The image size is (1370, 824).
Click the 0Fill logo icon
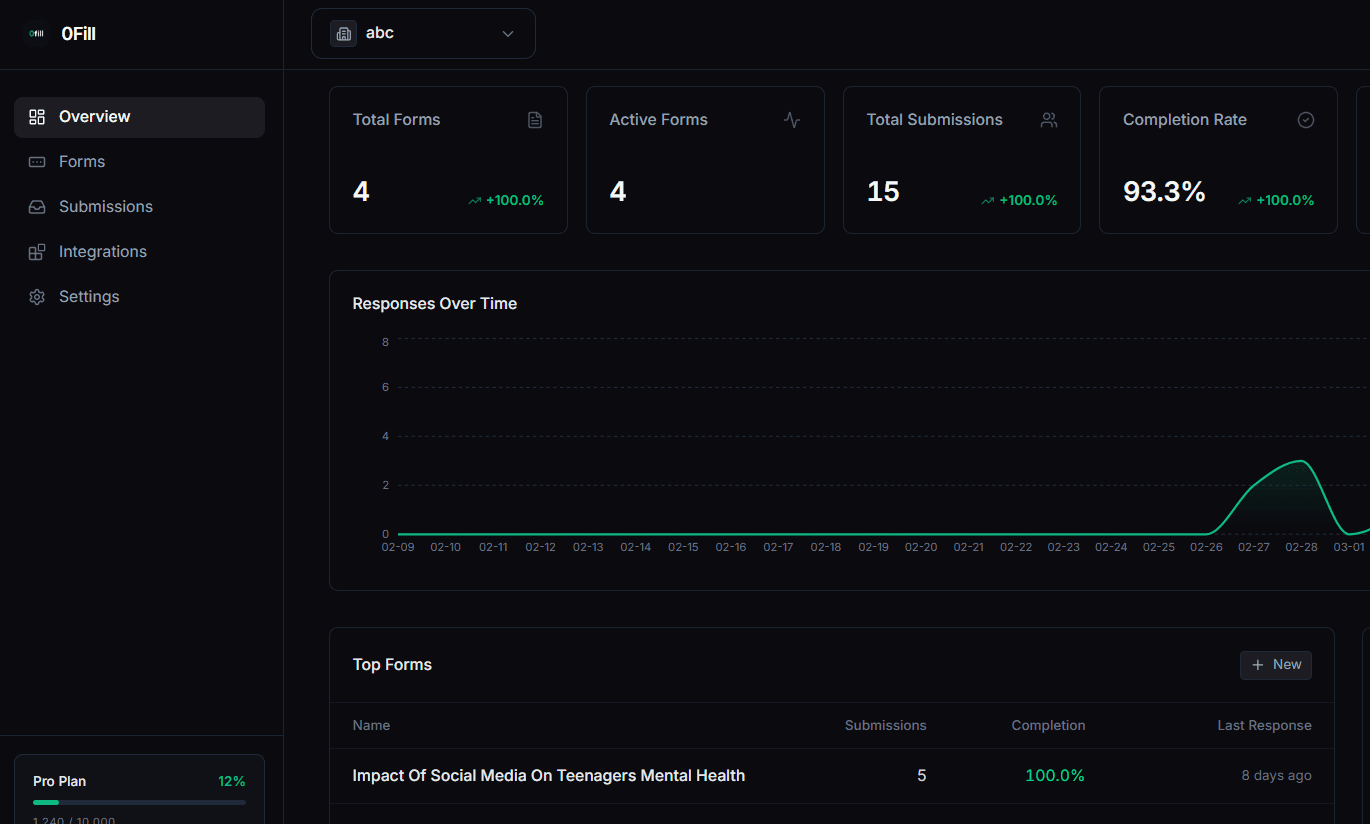pyautogui.click(x=37, y=33)
